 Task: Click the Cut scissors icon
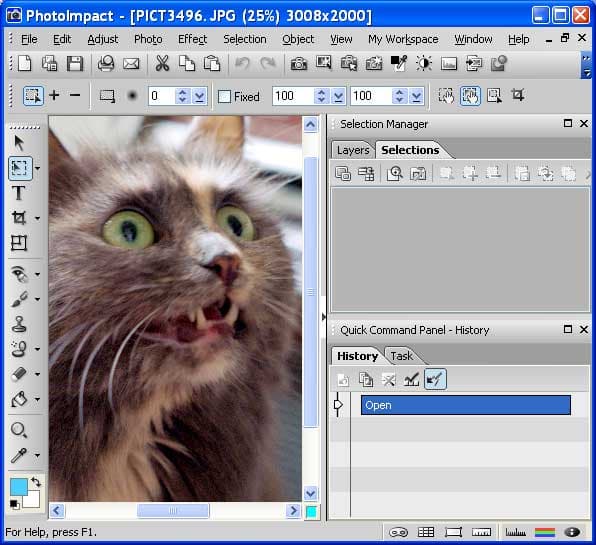[x=162, y=63]
